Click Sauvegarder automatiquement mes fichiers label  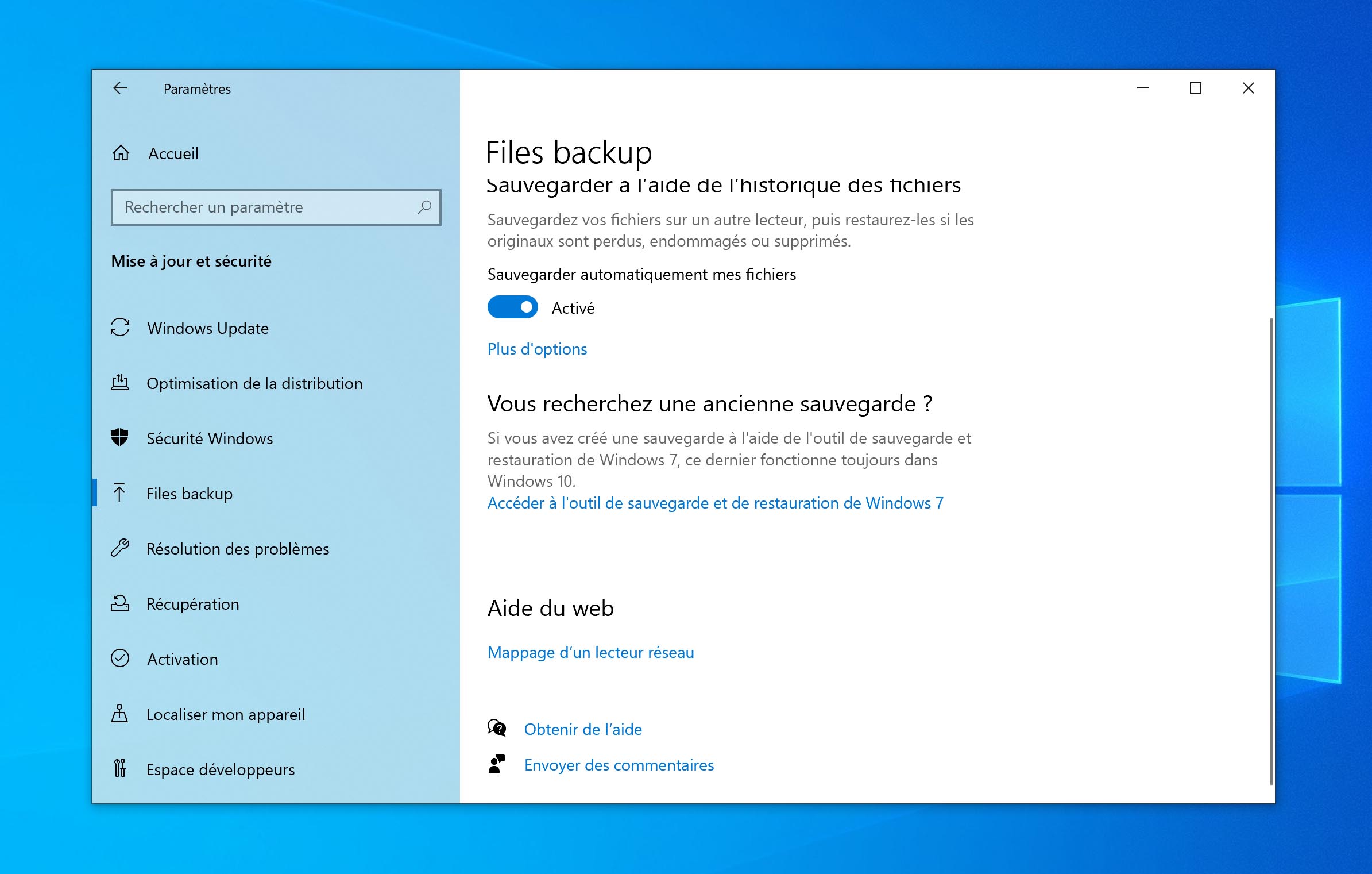[x=641, y=275]
